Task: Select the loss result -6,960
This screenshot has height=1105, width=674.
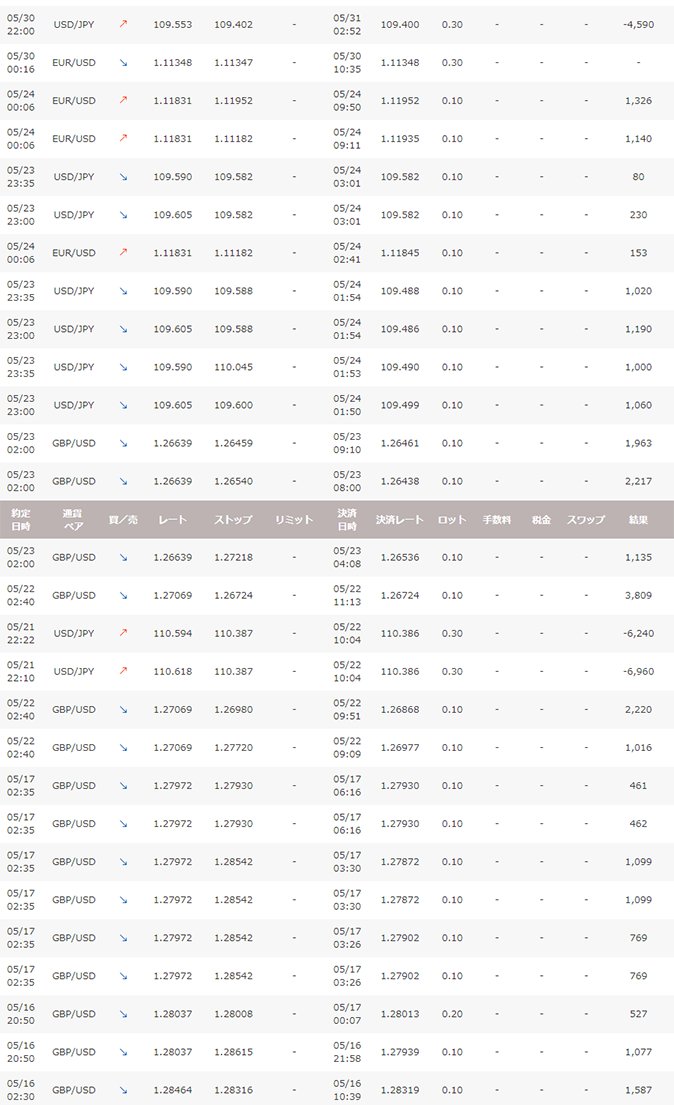Action: coord(637,671)
